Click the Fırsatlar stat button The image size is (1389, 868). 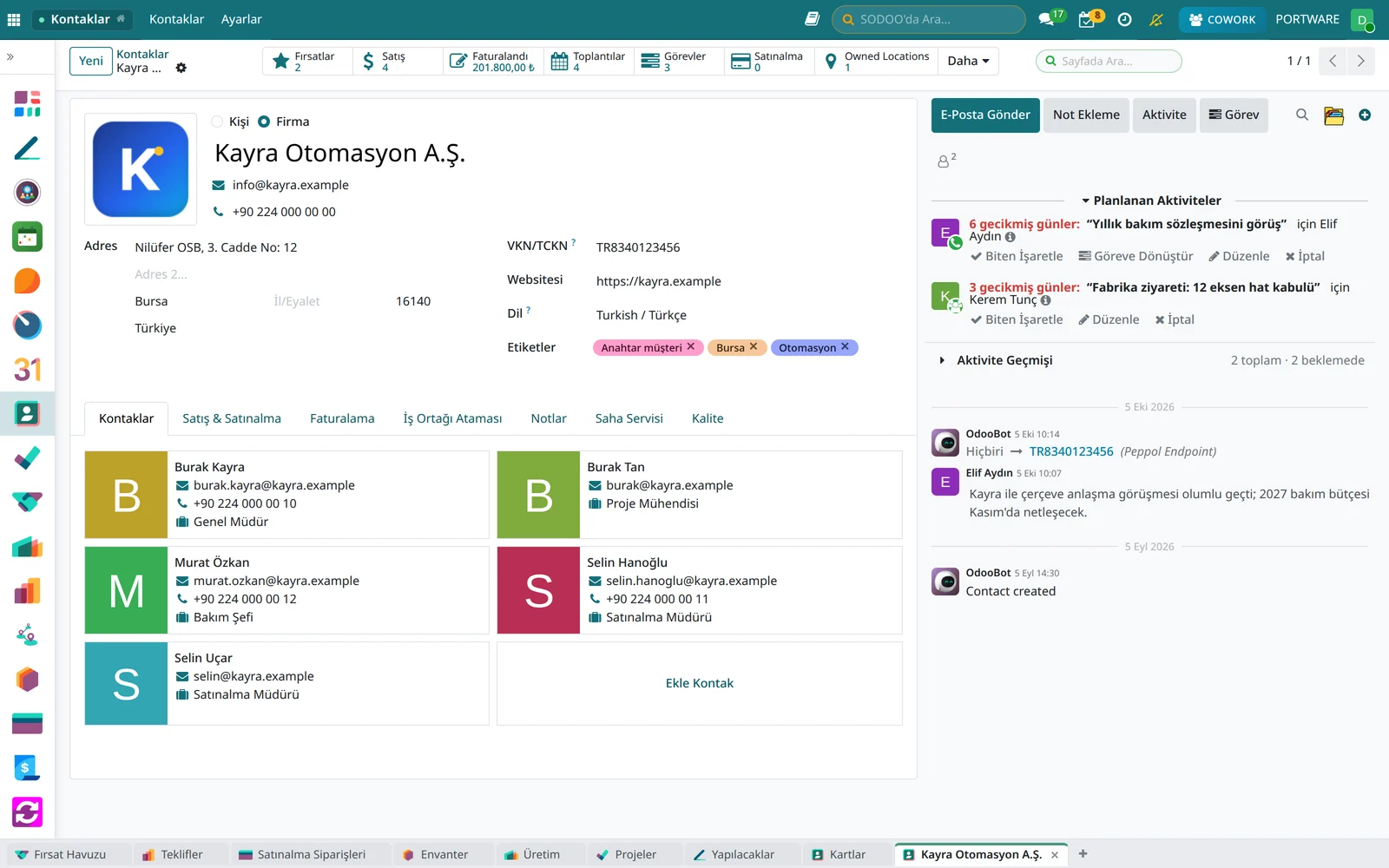(x=307, y=61)
